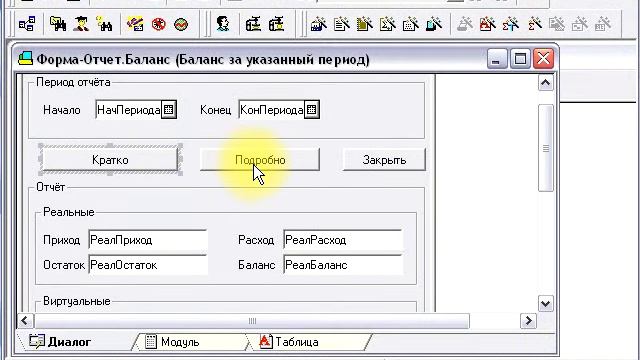Click the second machine-shaped toolbar icon
640x360 pixels.
pyautogui.click(x=276, y=24)
